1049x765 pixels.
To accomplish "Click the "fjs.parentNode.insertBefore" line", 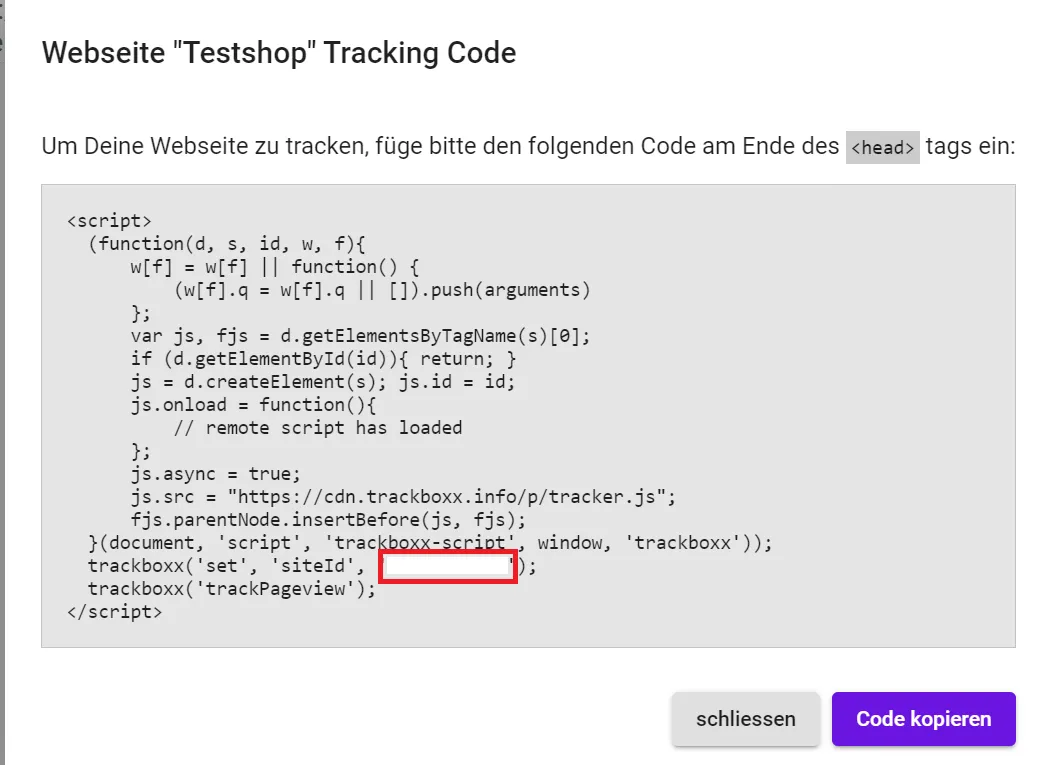I will click(330, 520).
